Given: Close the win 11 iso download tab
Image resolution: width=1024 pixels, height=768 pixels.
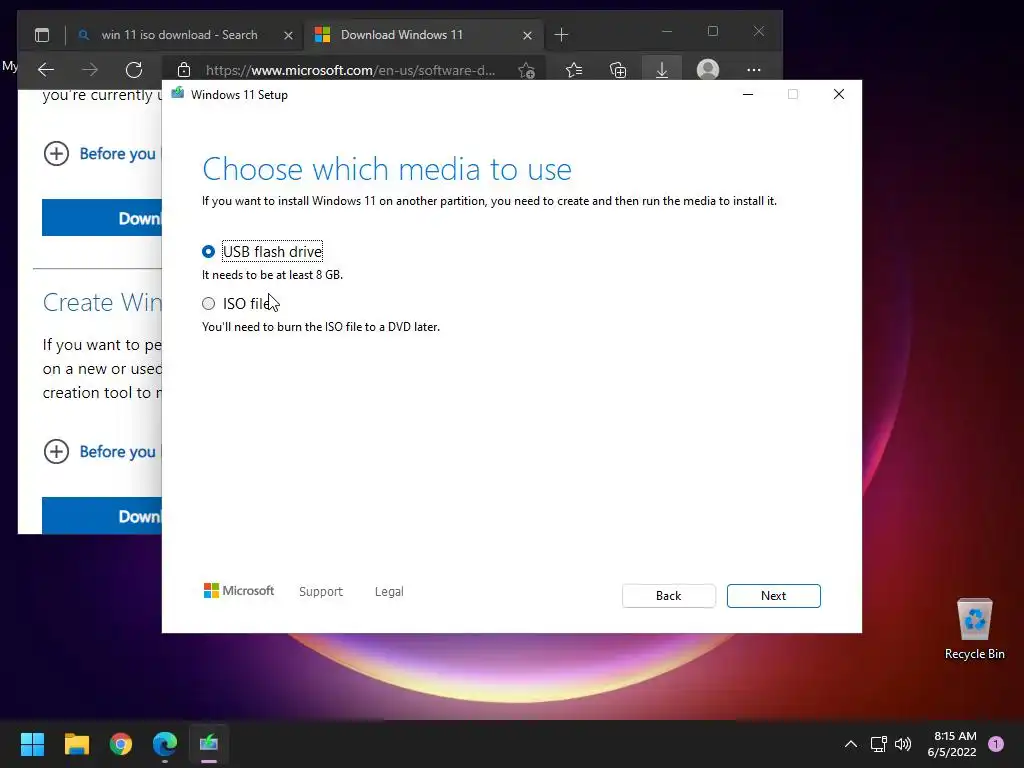Looking at the screenshot, I should pos(288,35).
